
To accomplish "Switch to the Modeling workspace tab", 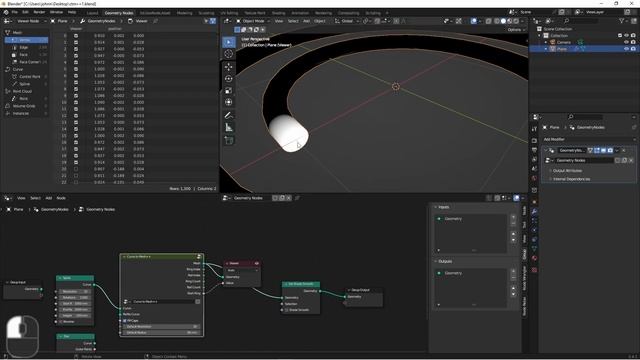I will (184, 13).
